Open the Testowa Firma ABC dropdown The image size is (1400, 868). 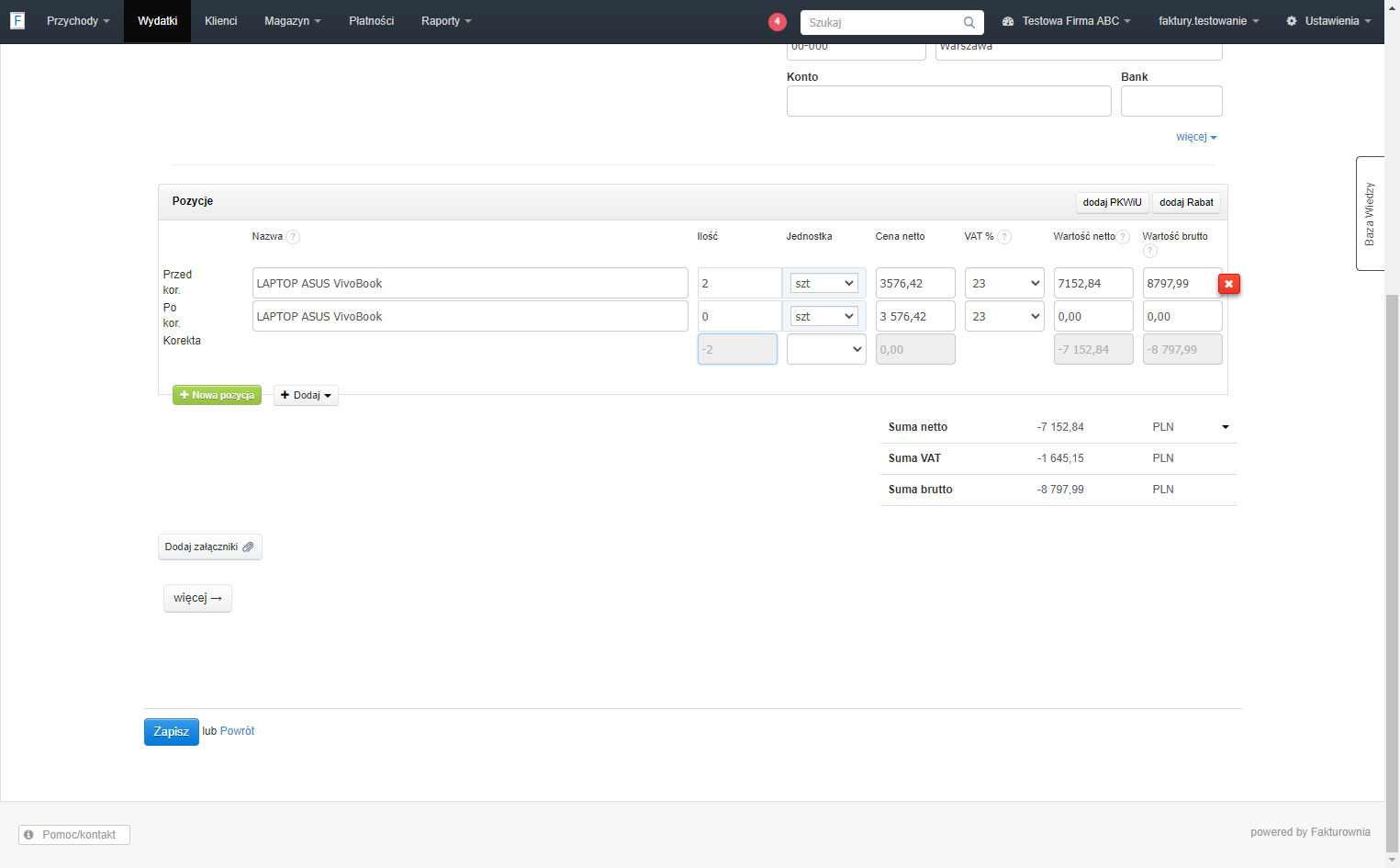(x=1067, y=21)
